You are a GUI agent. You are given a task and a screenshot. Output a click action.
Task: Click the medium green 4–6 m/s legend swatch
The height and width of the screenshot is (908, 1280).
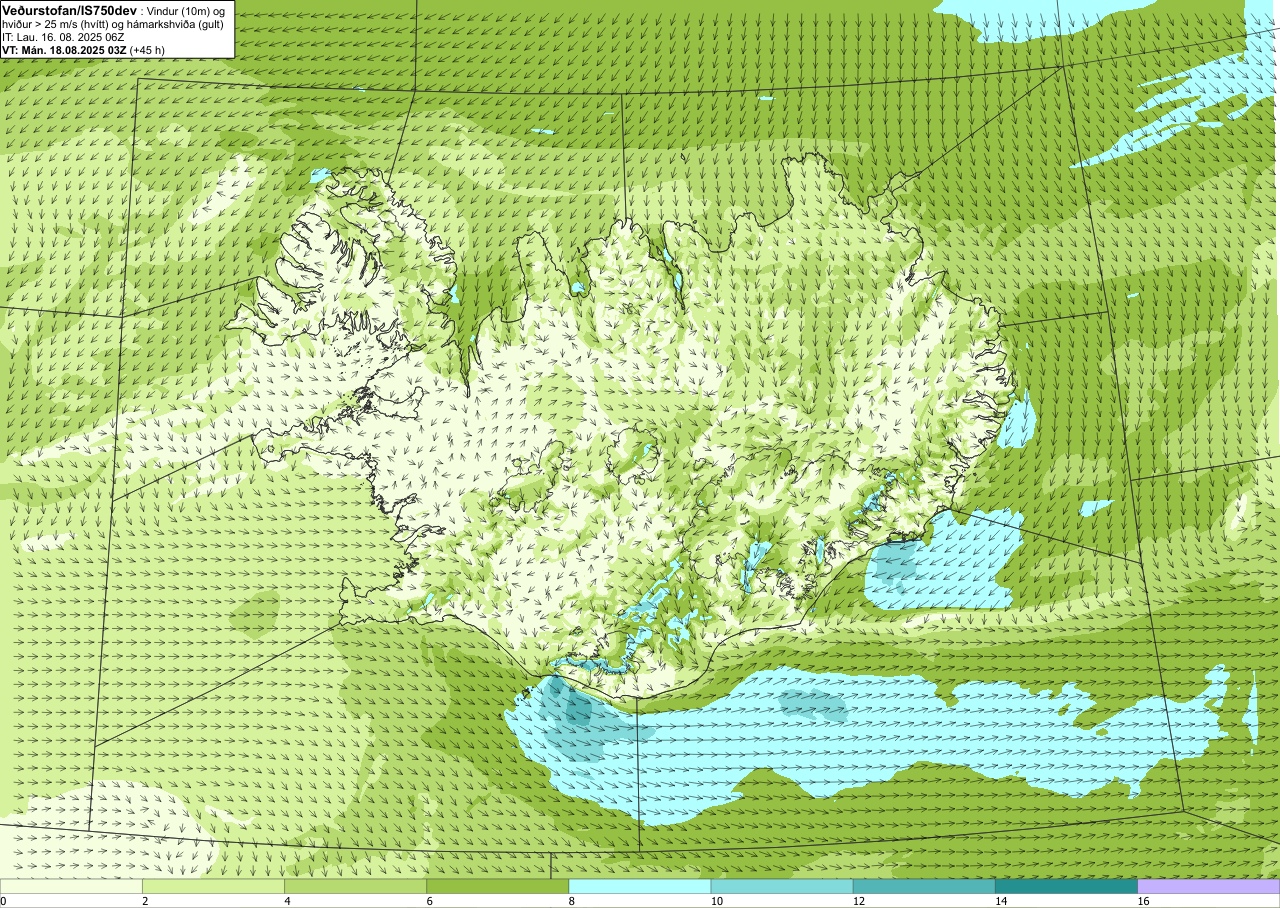coord(355,886)
